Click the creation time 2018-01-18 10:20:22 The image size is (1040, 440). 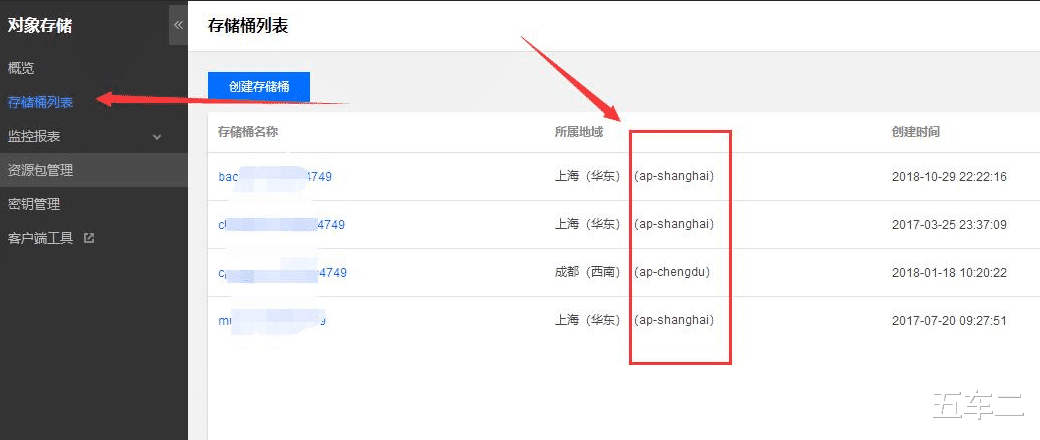[949, 272]
